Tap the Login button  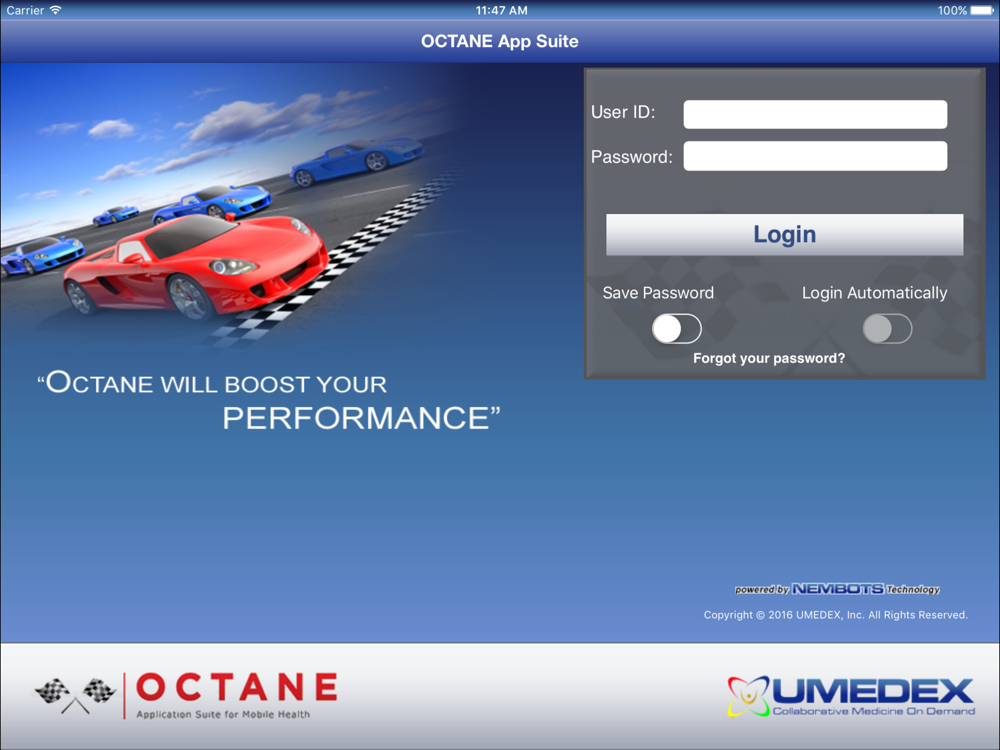coord(784,235)
